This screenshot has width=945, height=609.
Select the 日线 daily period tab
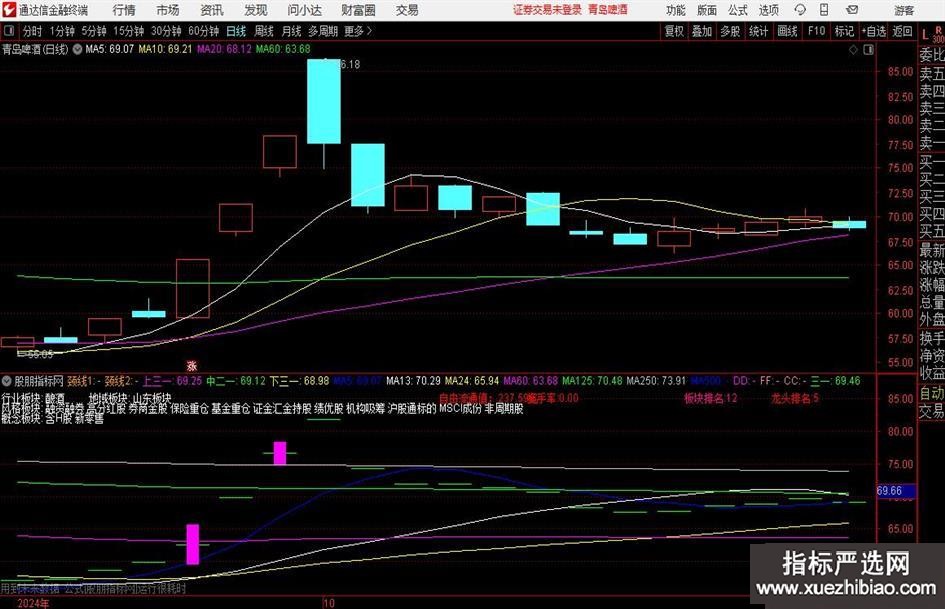236,31
